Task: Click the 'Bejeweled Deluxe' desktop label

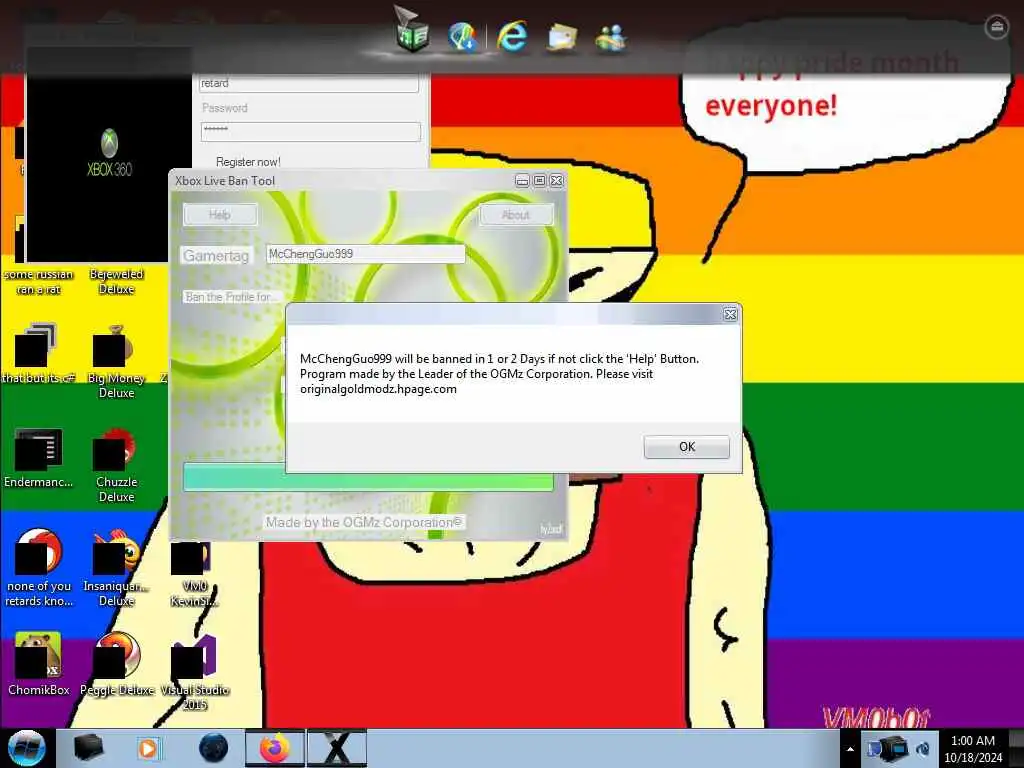Action: [x=116, y=281]
